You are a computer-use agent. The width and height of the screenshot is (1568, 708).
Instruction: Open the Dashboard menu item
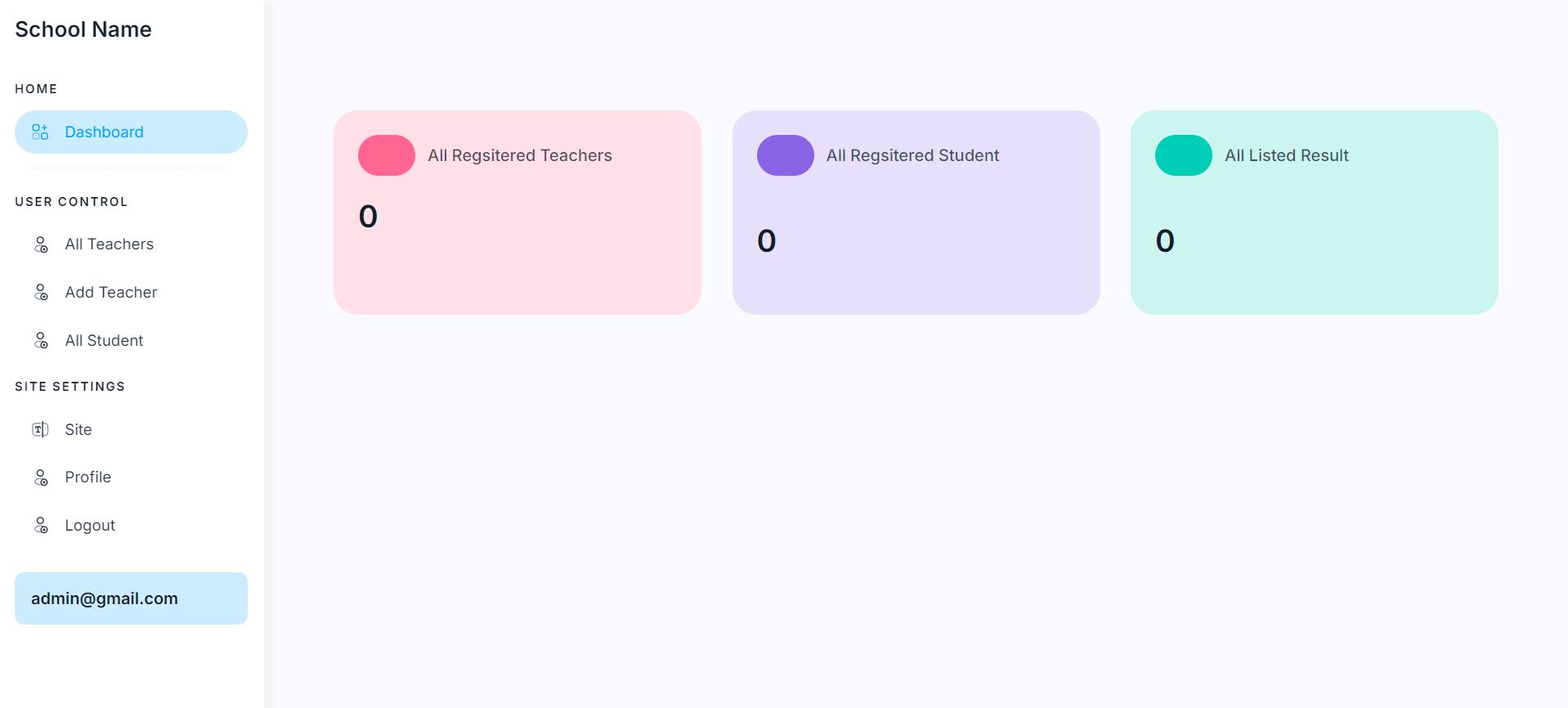[x=104, y=132]
